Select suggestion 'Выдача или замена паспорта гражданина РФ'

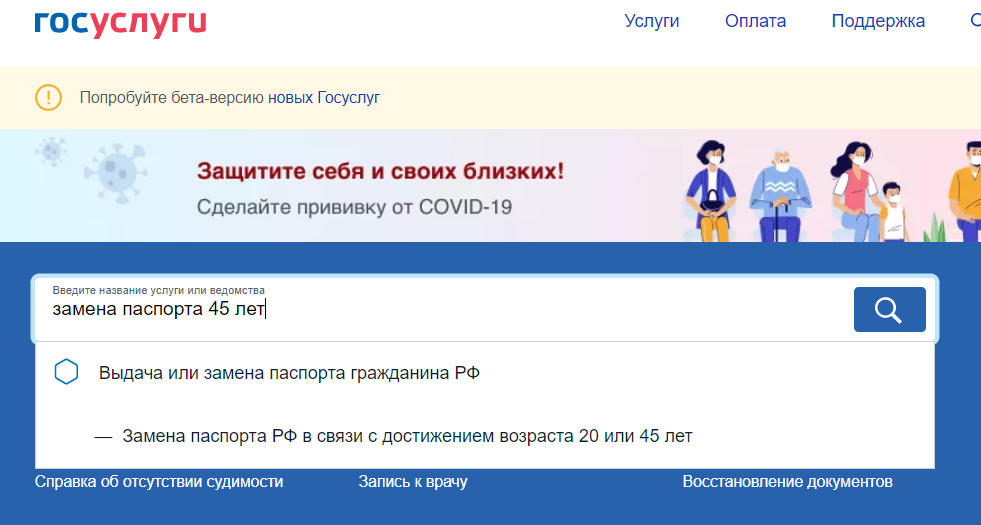[x=289, y=373]
